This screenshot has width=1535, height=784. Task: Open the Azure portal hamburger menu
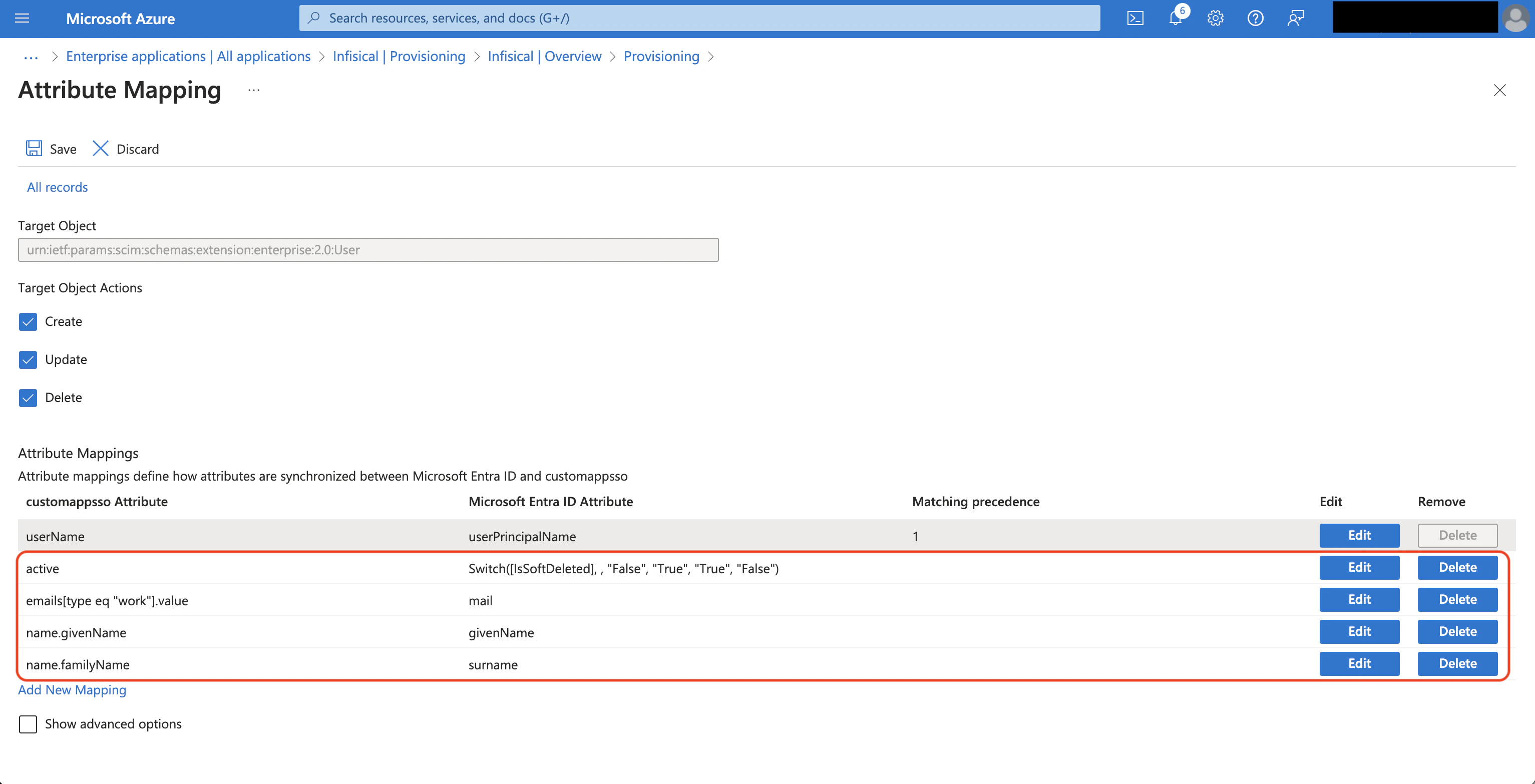(x=22, y=19)
